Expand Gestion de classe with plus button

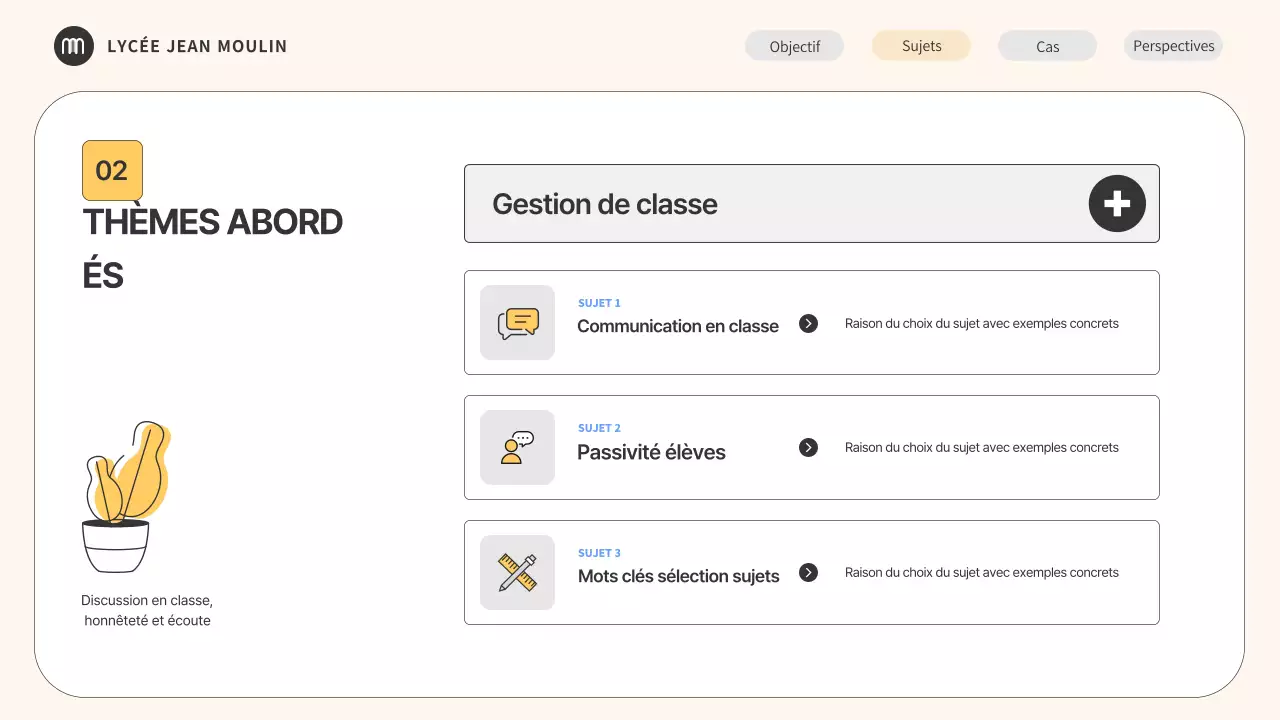[x=1116, y=204]
